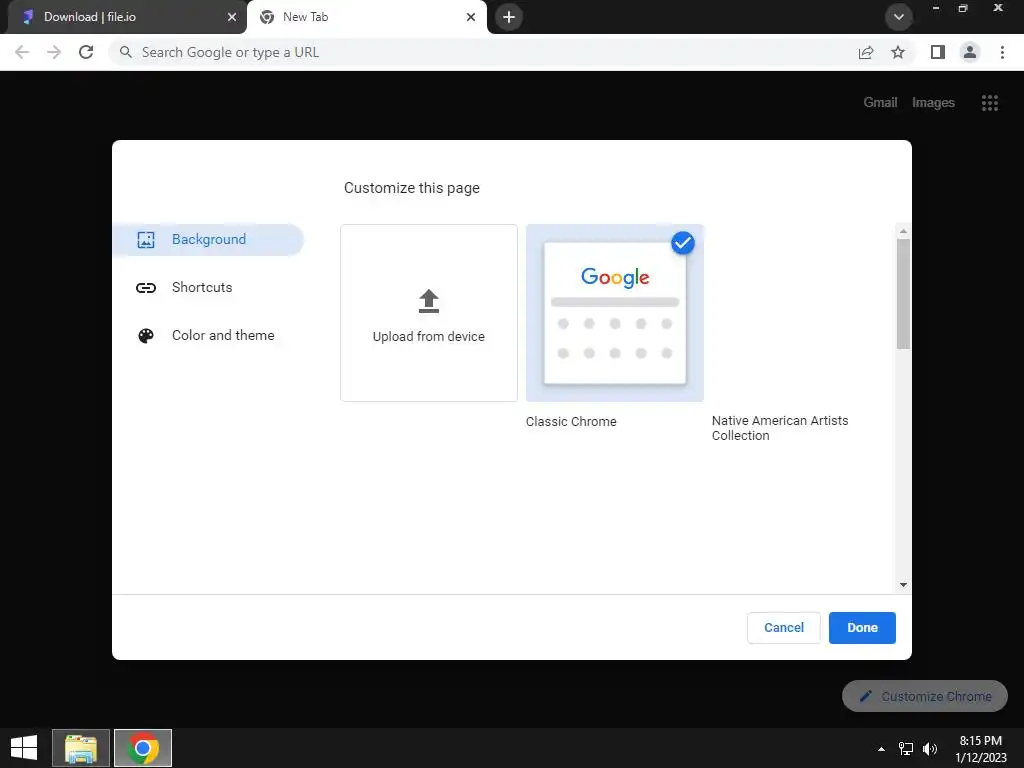Click the dialog scrollbar thumb
Viewport: 1024px width, 768px height.
(903, 294)
